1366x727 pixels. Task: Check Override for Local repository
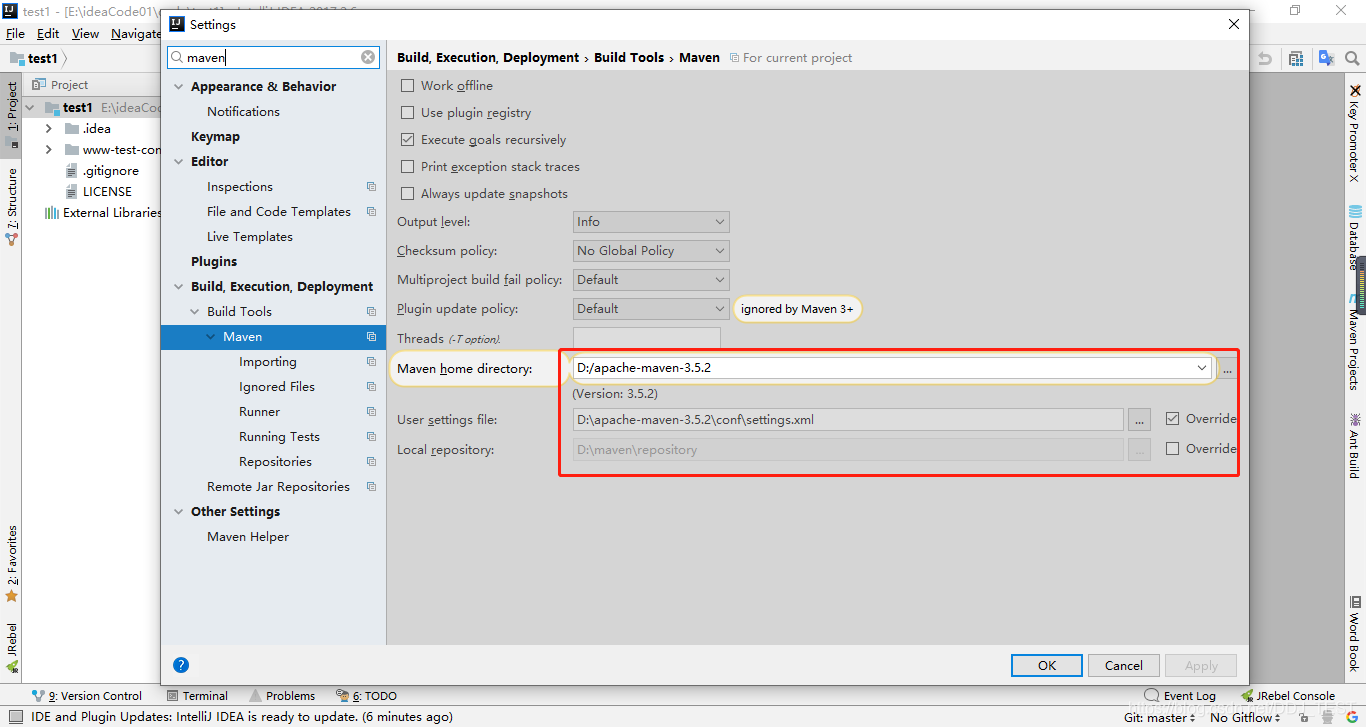pyautogui.click(x=1173, y=449)
